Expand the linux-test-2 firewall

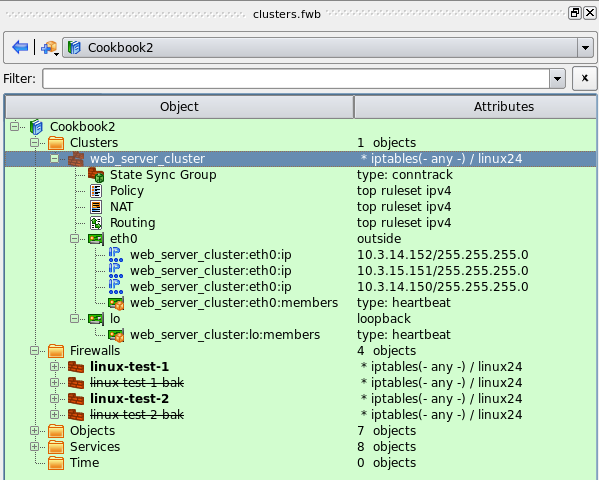click(x=55, y=399)
